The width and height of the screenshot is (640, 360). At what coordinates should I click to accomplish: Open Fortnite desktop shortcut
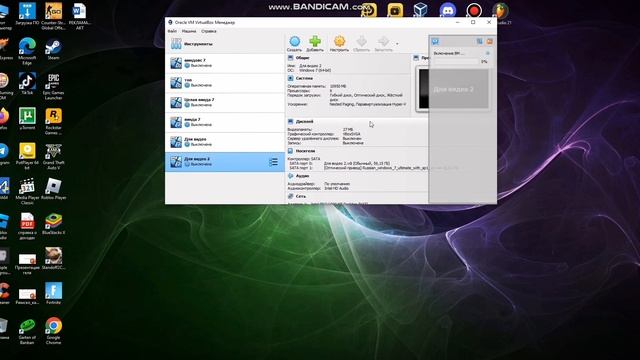click(x=53, y=293)
